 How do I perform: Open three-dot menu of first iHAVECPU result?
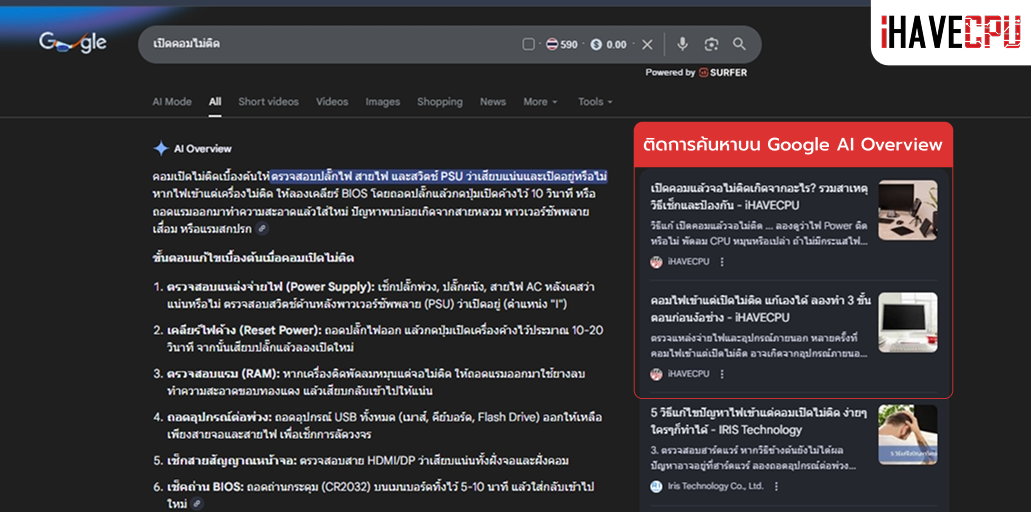[x=722, y=262]
